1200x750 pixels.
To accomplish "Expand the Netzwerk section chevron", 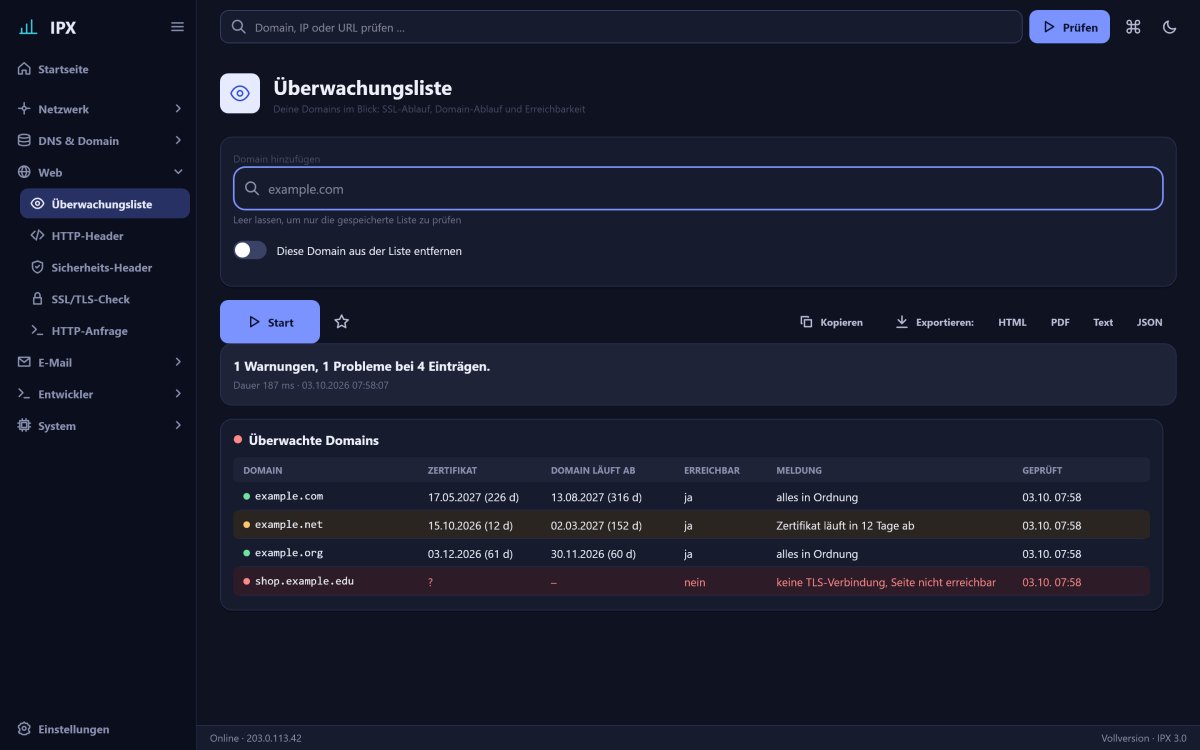I will [178, 108].
